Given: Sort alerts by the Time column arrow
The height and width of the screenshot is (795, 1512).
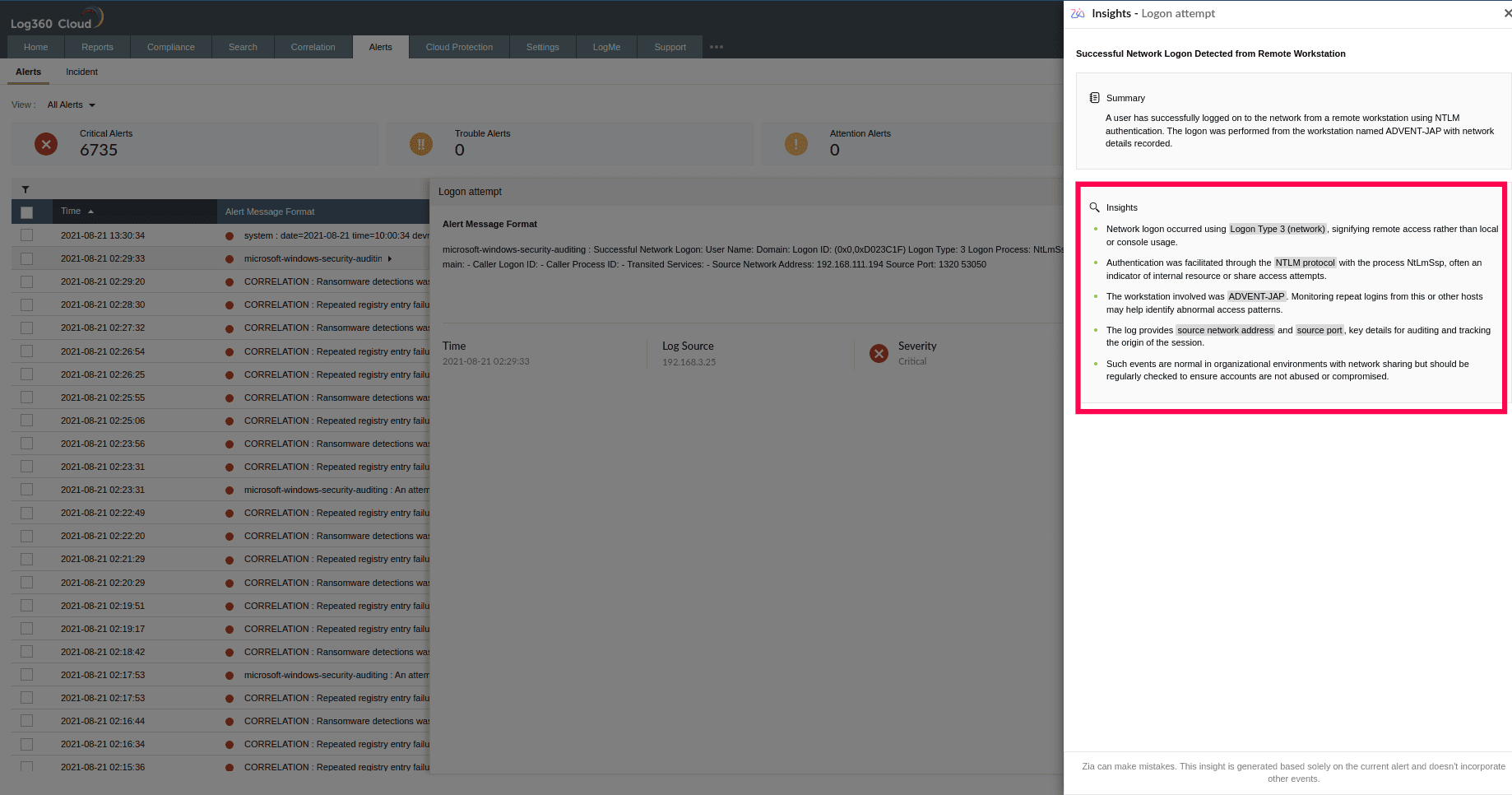Looking at the screenshot, I should [x=90, y=212].
